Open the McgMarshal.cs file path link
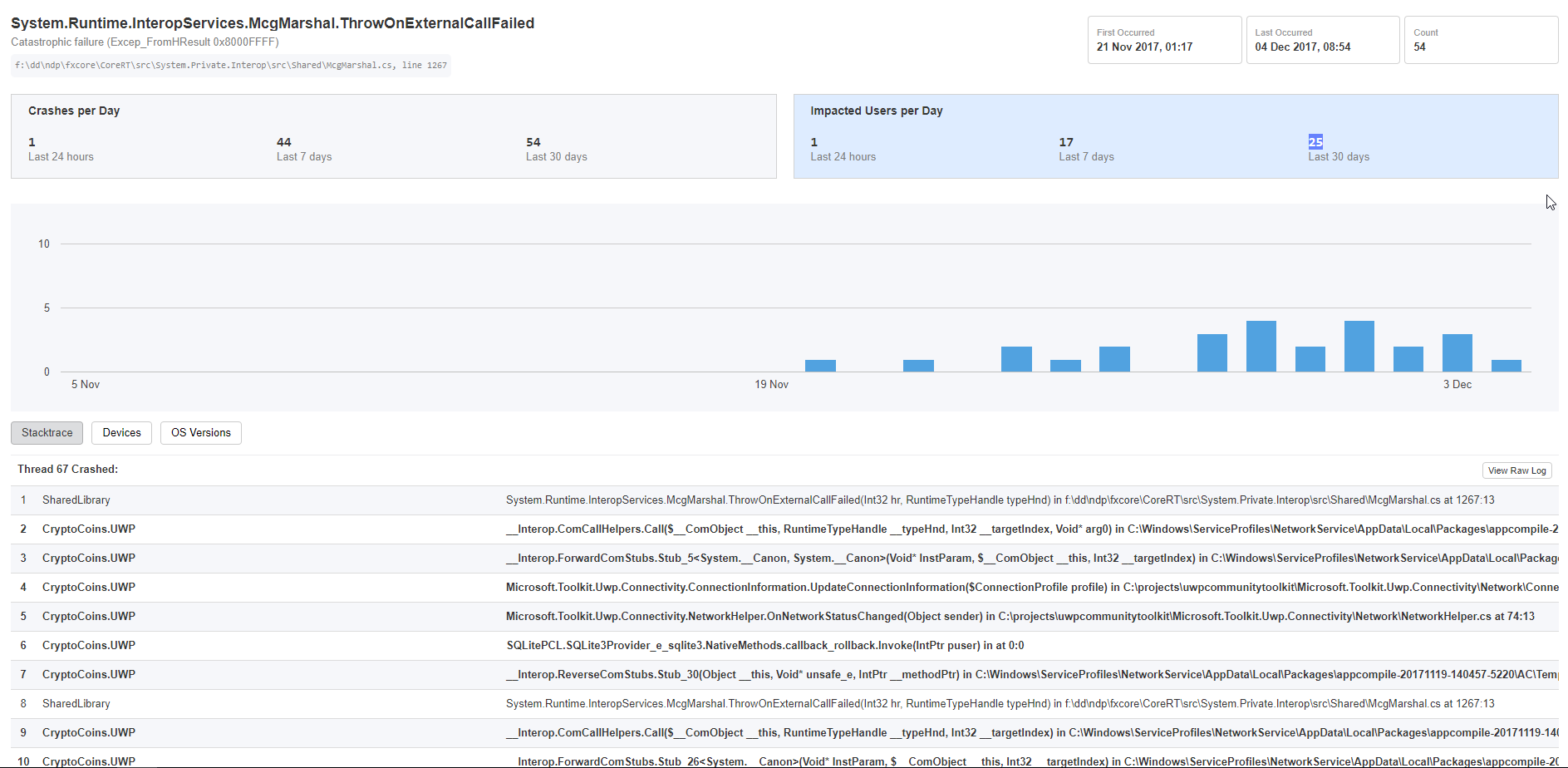Image resolution: width=1568 pixels, height=768 pixels. point(230,65)
